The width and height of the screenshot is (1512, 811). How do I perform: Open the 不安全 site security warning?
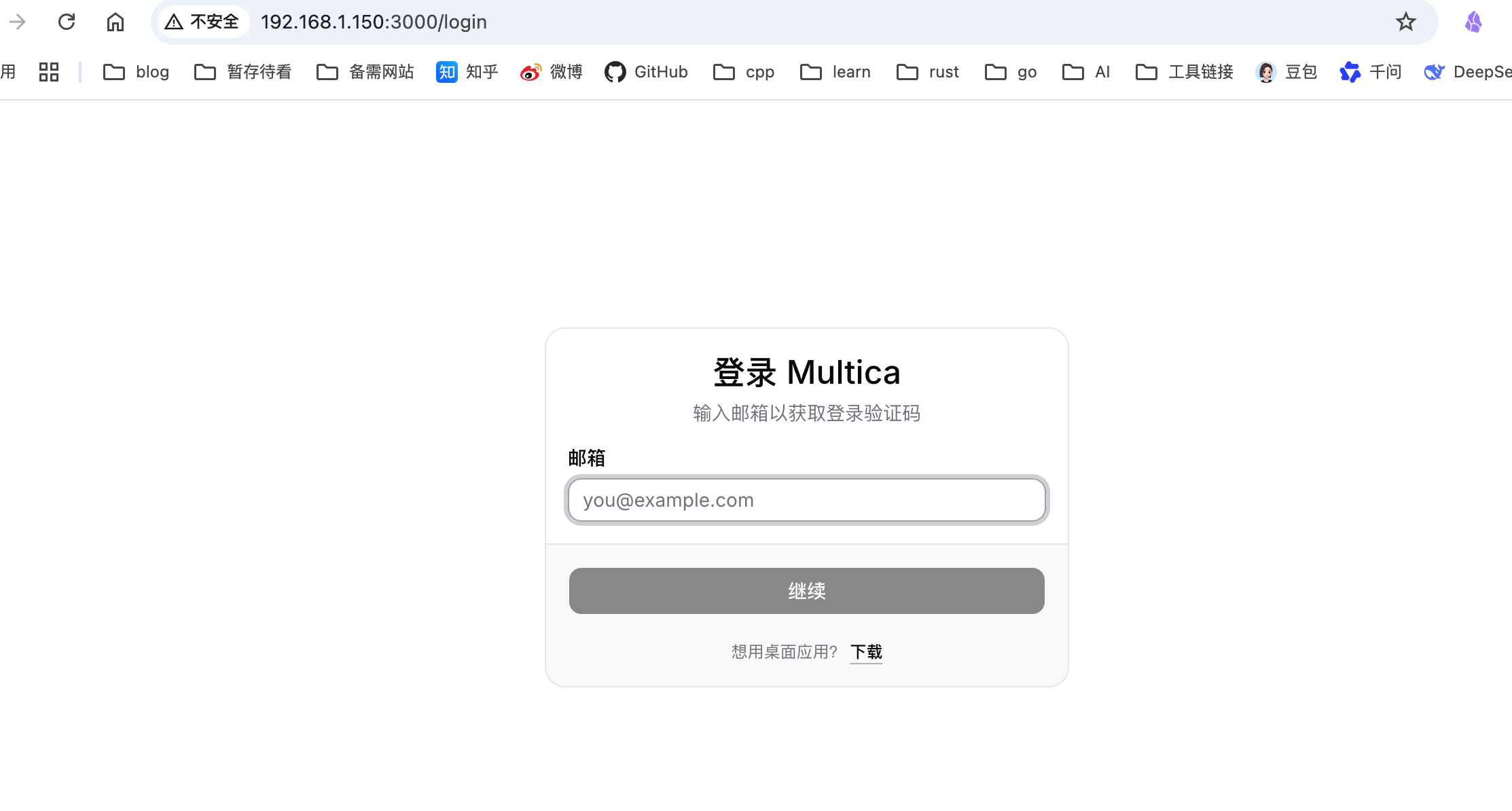[x=202, y=22]
